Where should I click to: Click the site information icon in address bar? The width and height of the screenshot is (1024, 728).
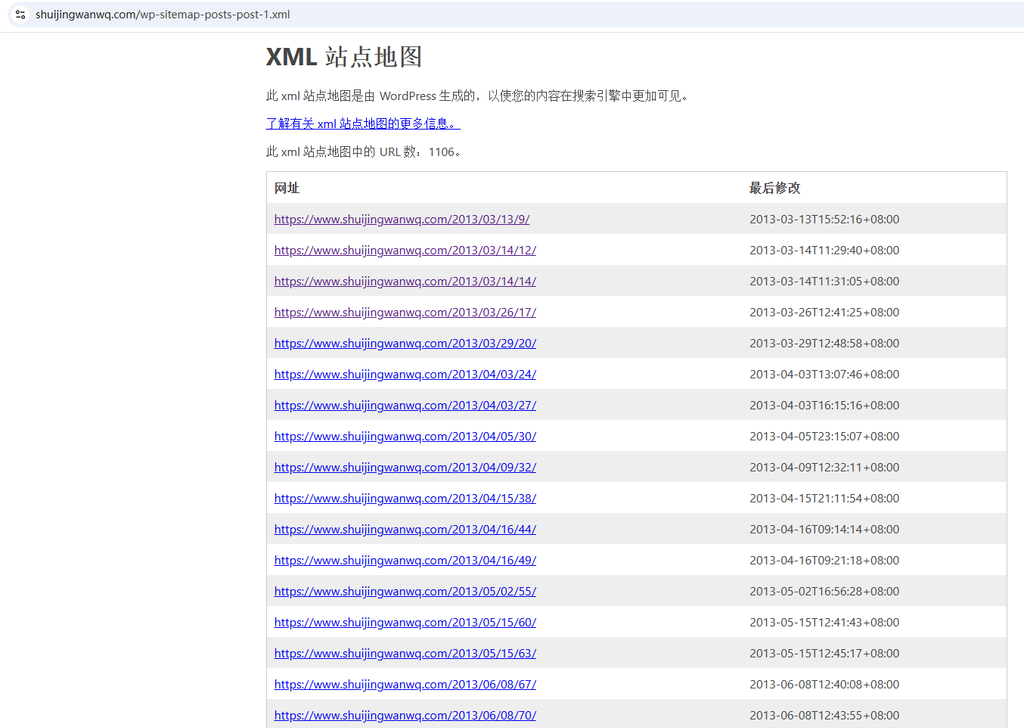[20, 14]
